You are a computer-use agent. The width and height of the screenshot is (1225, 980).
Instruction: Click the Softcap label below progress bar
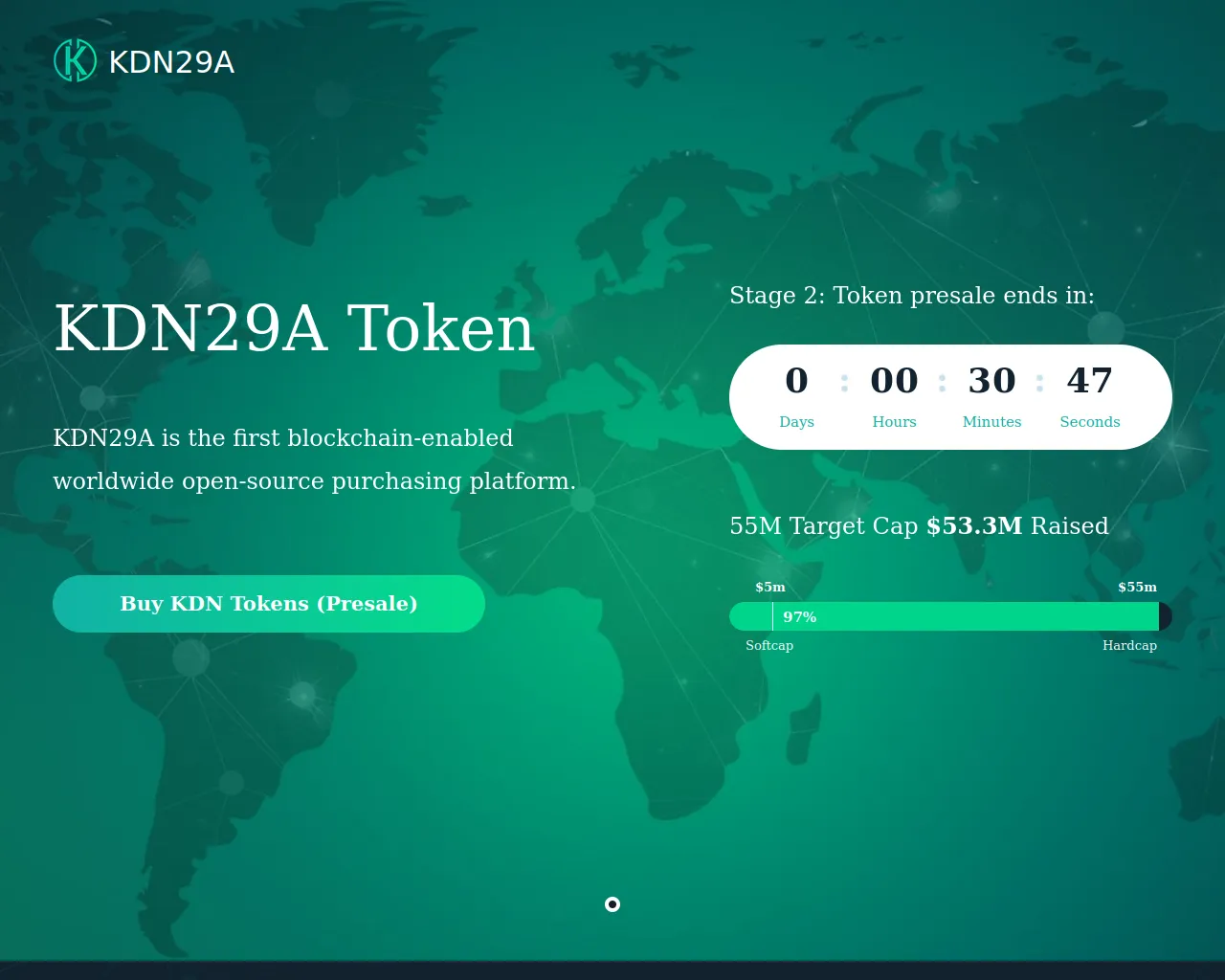tap(769, 645)
